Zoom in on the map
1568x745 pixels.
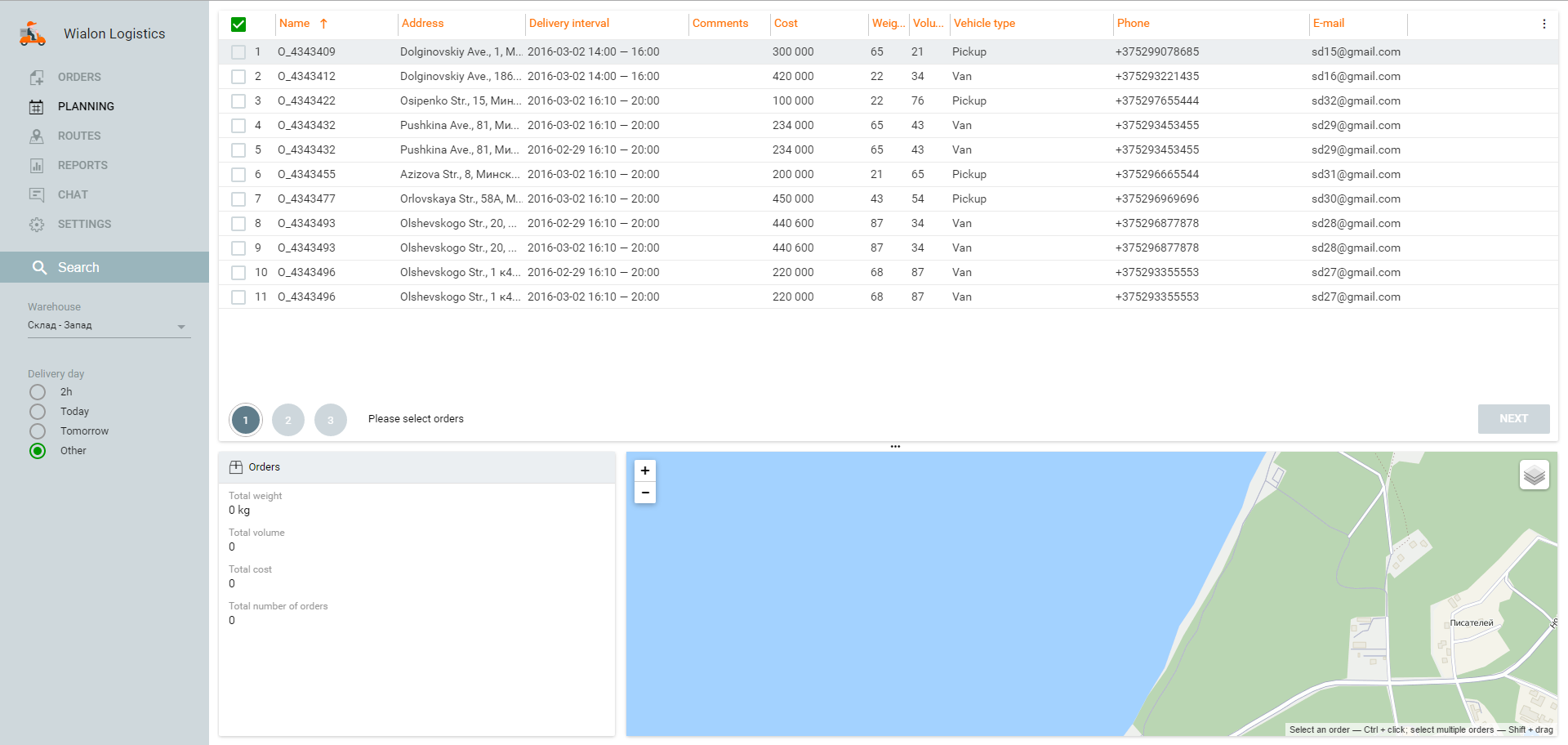click(x=645, y=471)
